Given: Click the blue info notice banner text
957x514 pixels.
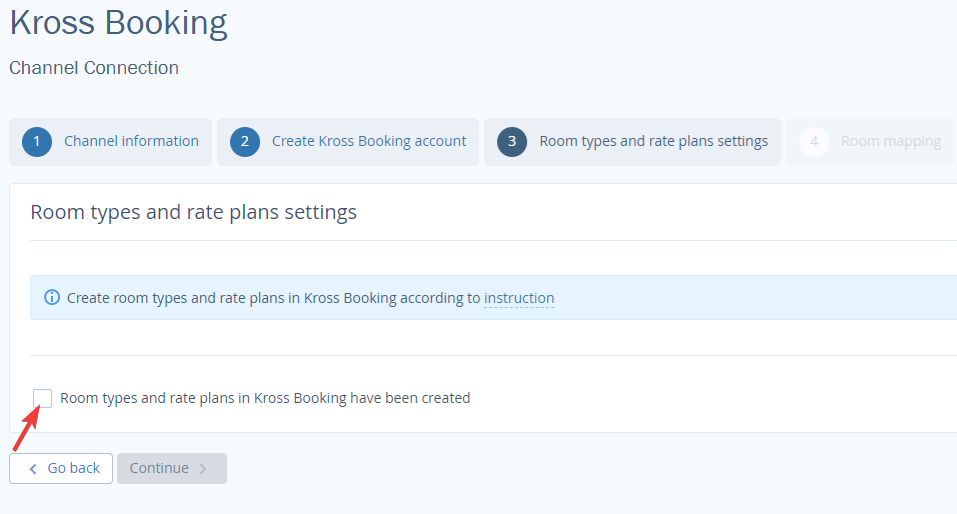Looking at the screenshot, I should tap(311, 298).
